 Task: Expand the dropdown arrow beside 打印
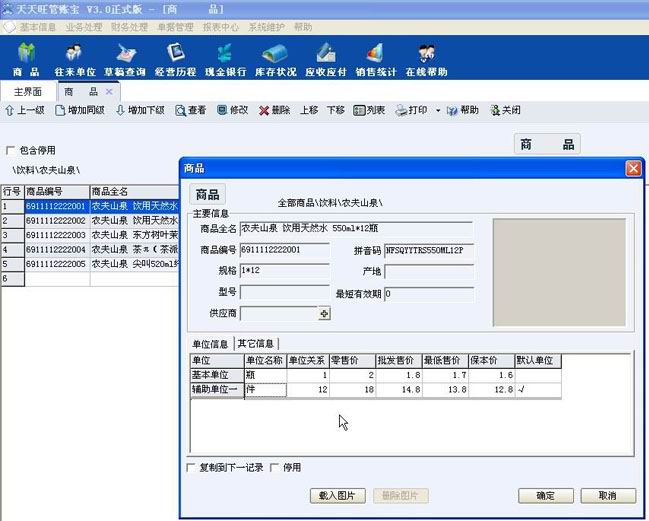(x=438, y=110)
